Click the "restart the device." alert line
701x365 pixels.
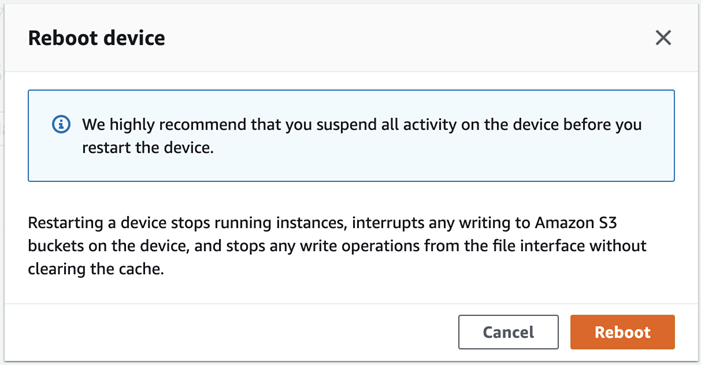click(148, 148)
